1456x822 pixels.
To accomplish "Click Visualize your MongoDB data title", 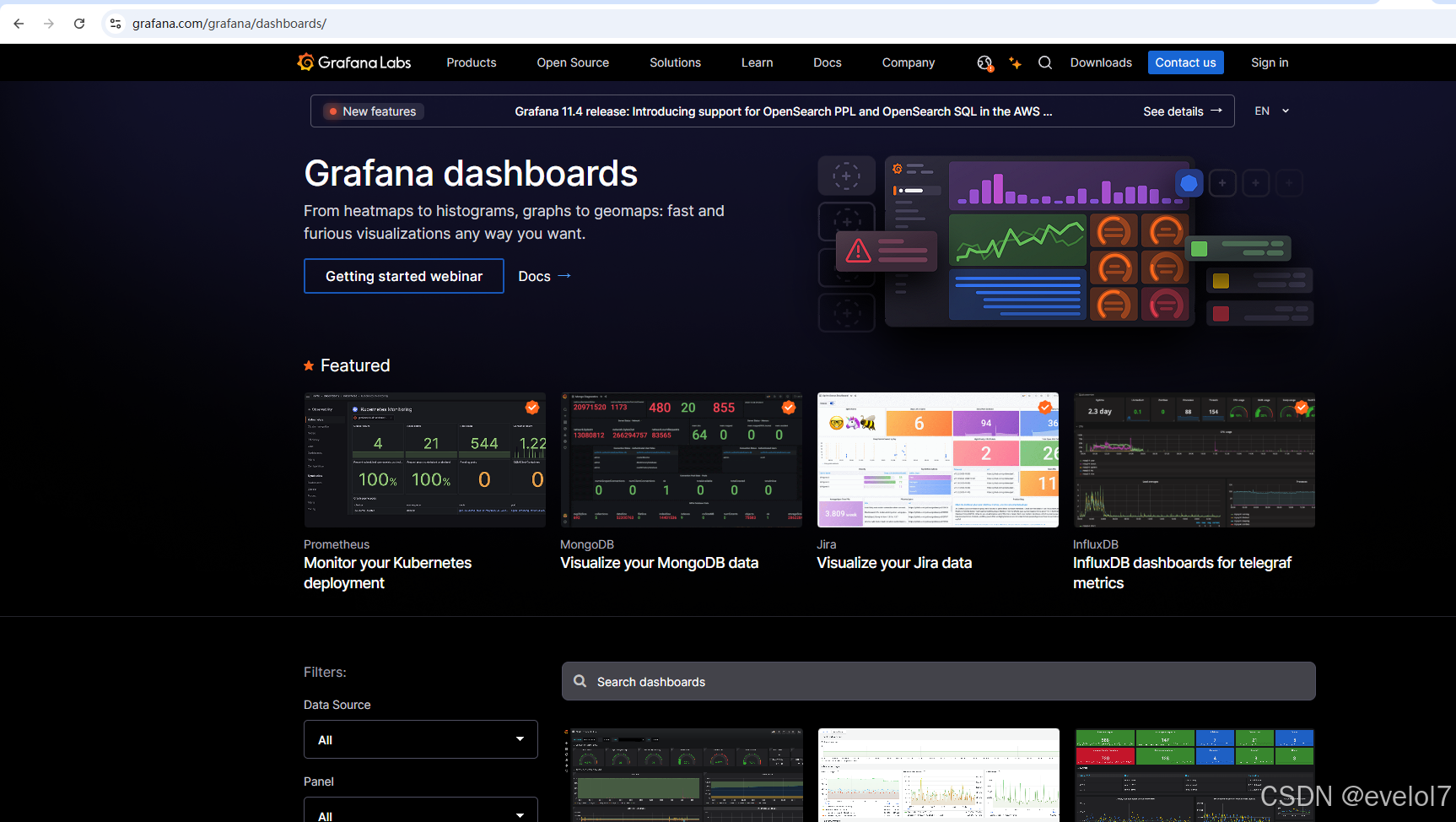I will [660, 563].
